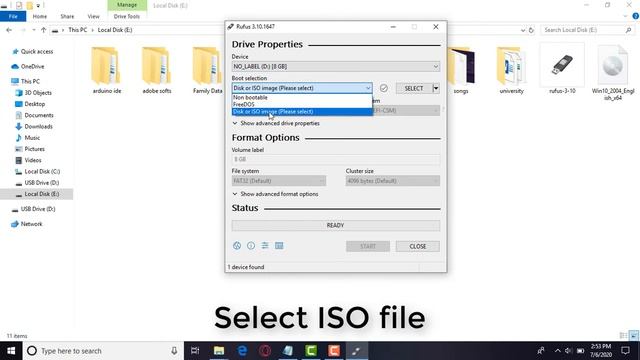Click the Windows Start button
Screen dimensions: 640x360
(x=11, y=351)
